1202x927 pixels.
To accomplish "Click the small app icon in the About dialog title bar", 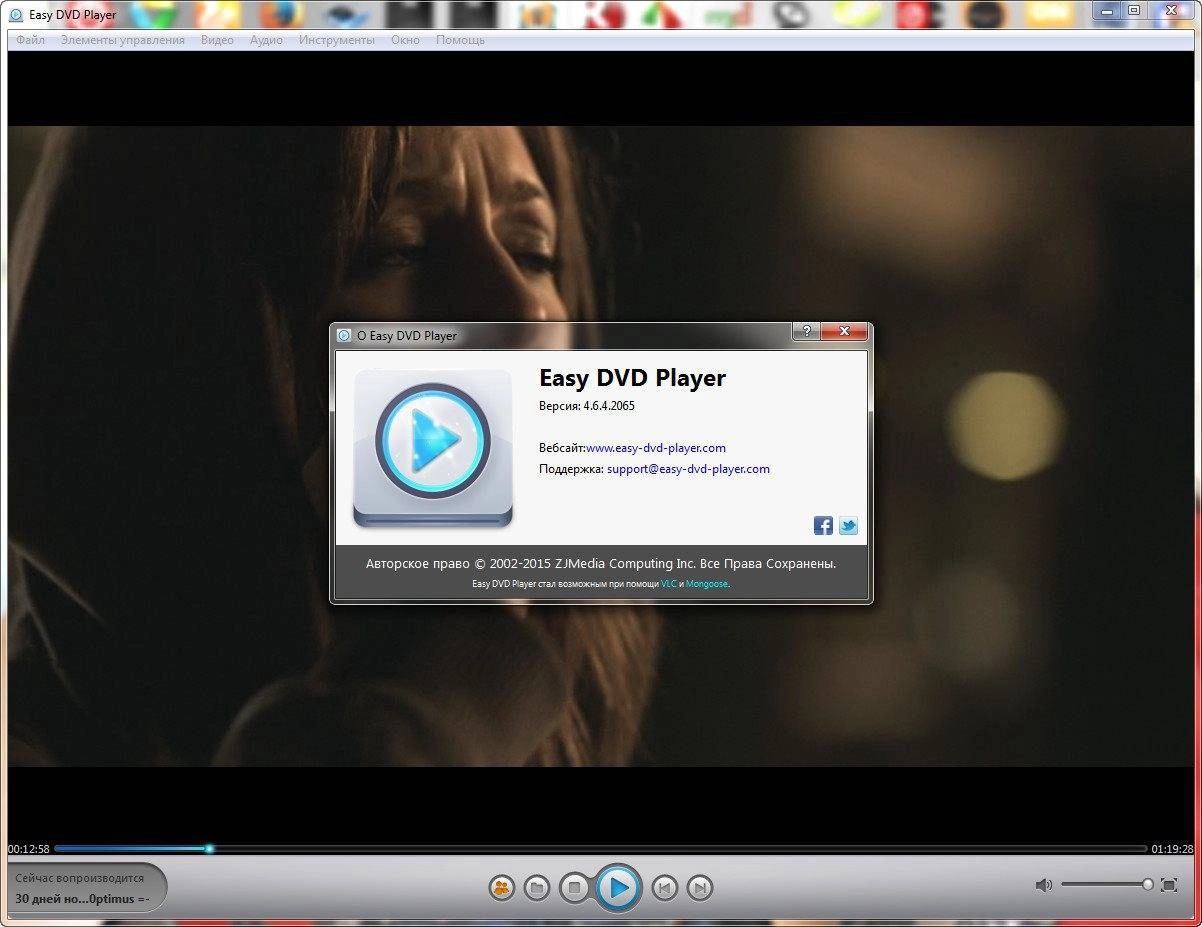I will (x=344, y=336).
